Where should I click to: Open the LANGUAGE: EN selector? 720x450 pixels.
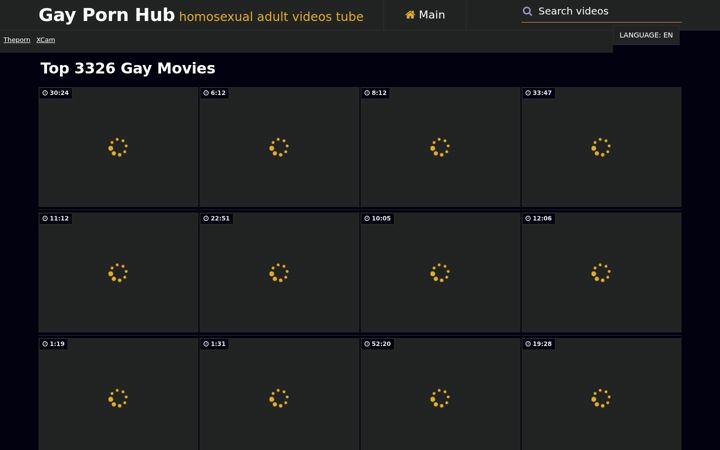coord(646,35)
